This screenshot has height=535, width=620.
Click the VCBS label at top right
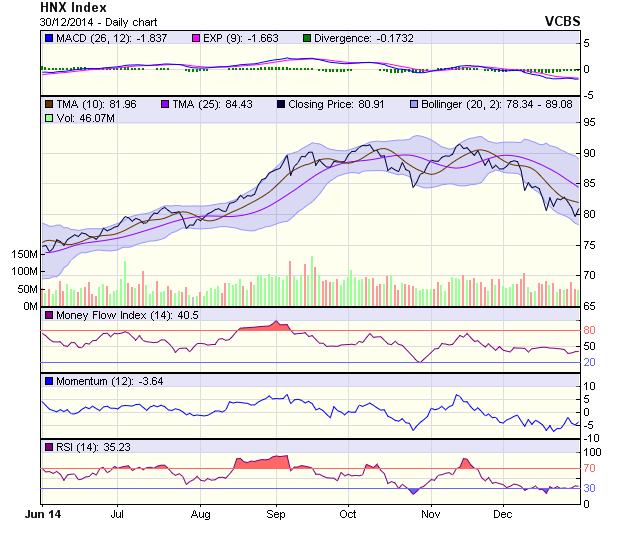562,21
